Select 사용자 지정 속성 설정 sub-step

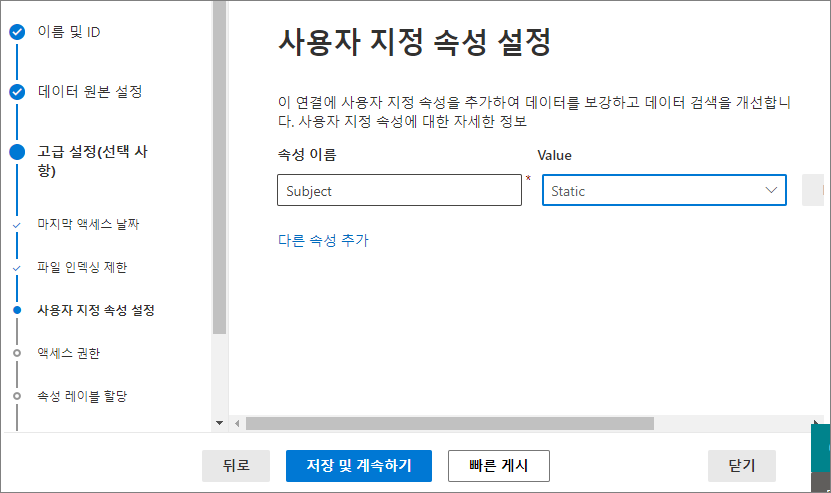96,310
